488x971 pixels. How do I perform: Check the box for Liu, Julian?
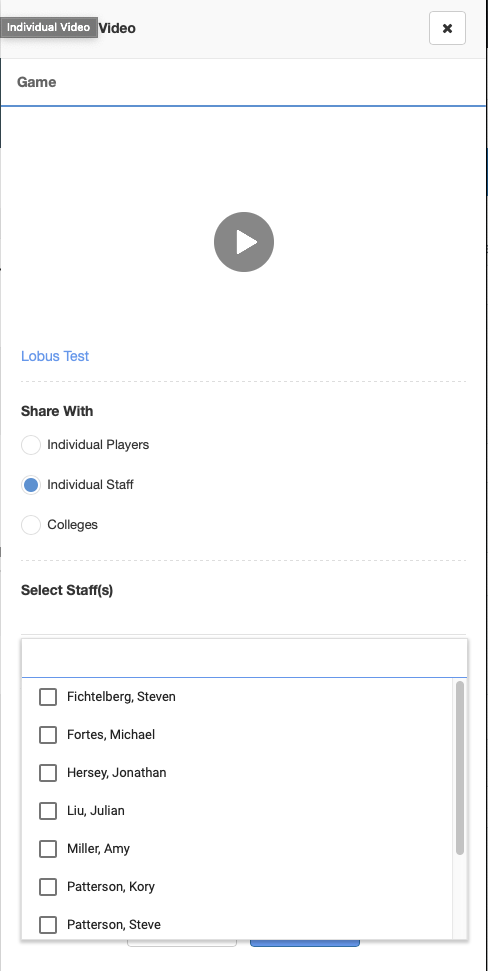click(48, 811)
